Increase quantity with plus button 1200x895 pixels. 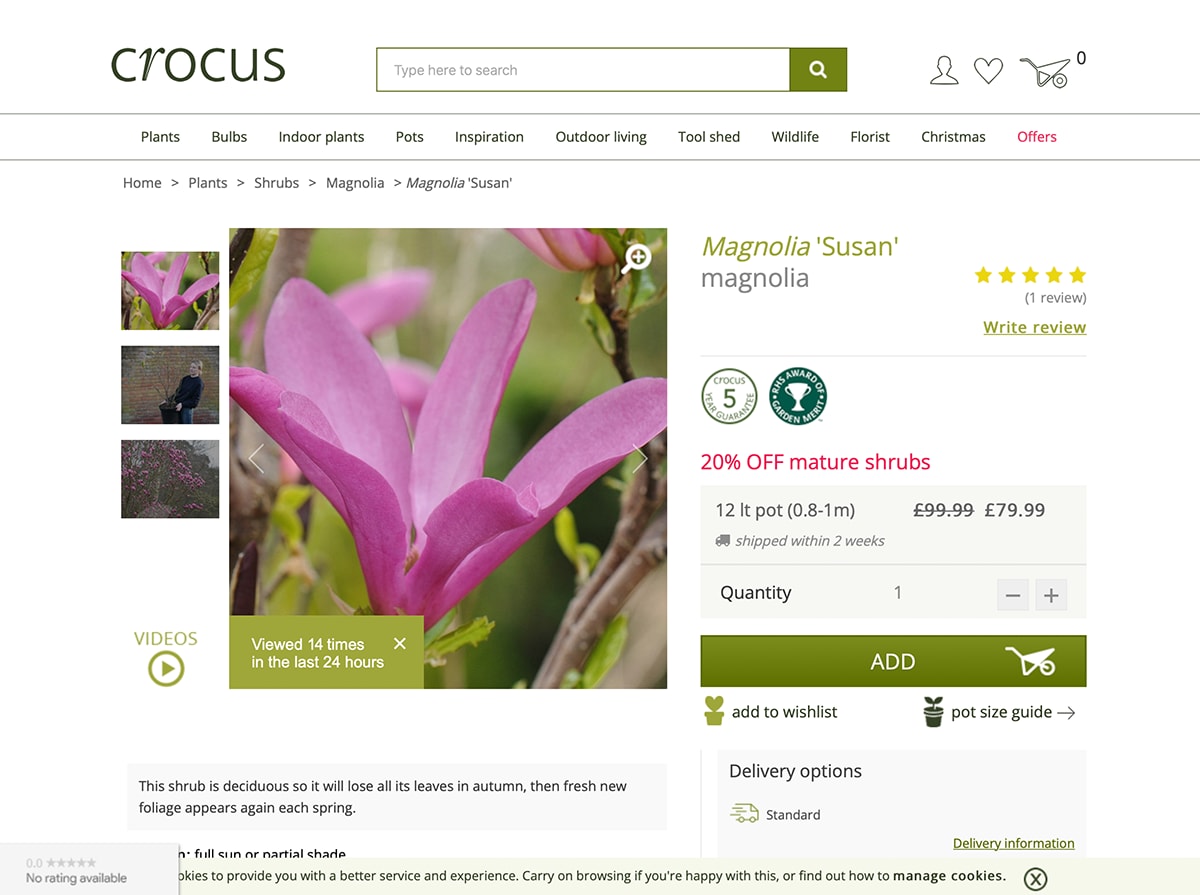tap(1051, 595)
